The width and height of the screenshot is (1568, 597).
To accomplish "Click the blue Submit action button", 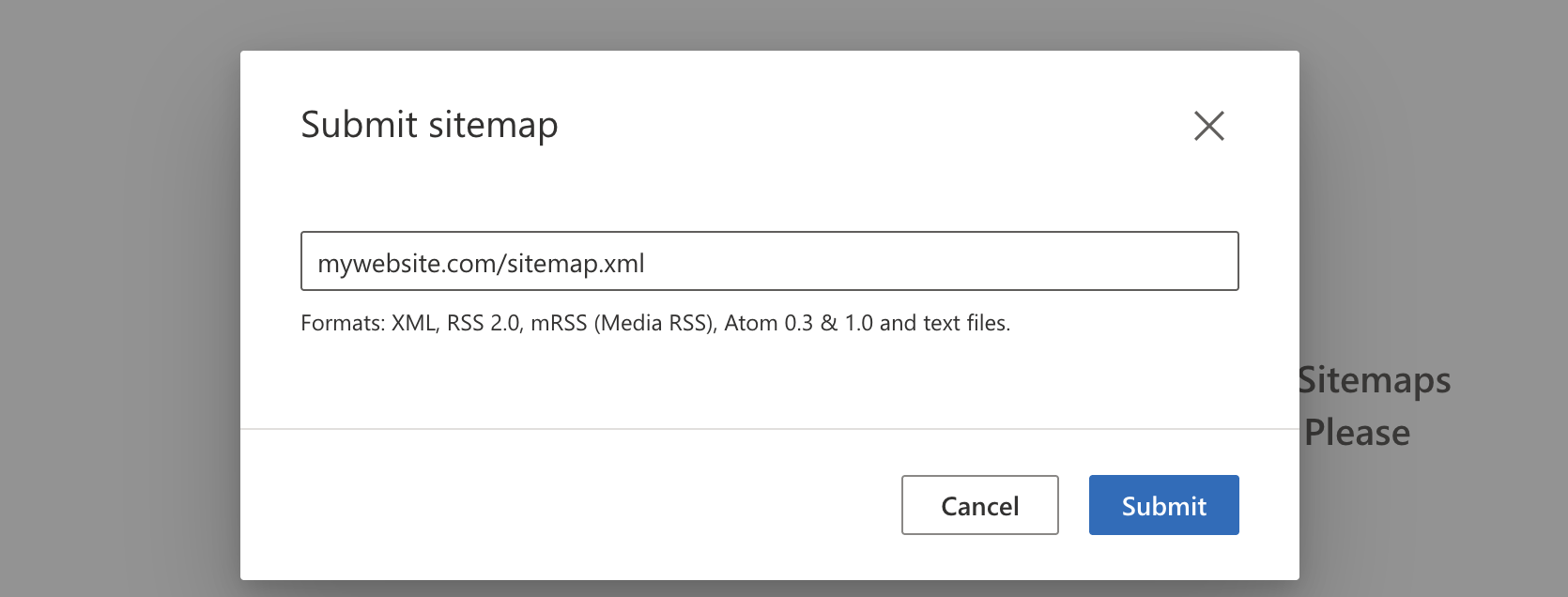I will click(x=1163, y=505).
